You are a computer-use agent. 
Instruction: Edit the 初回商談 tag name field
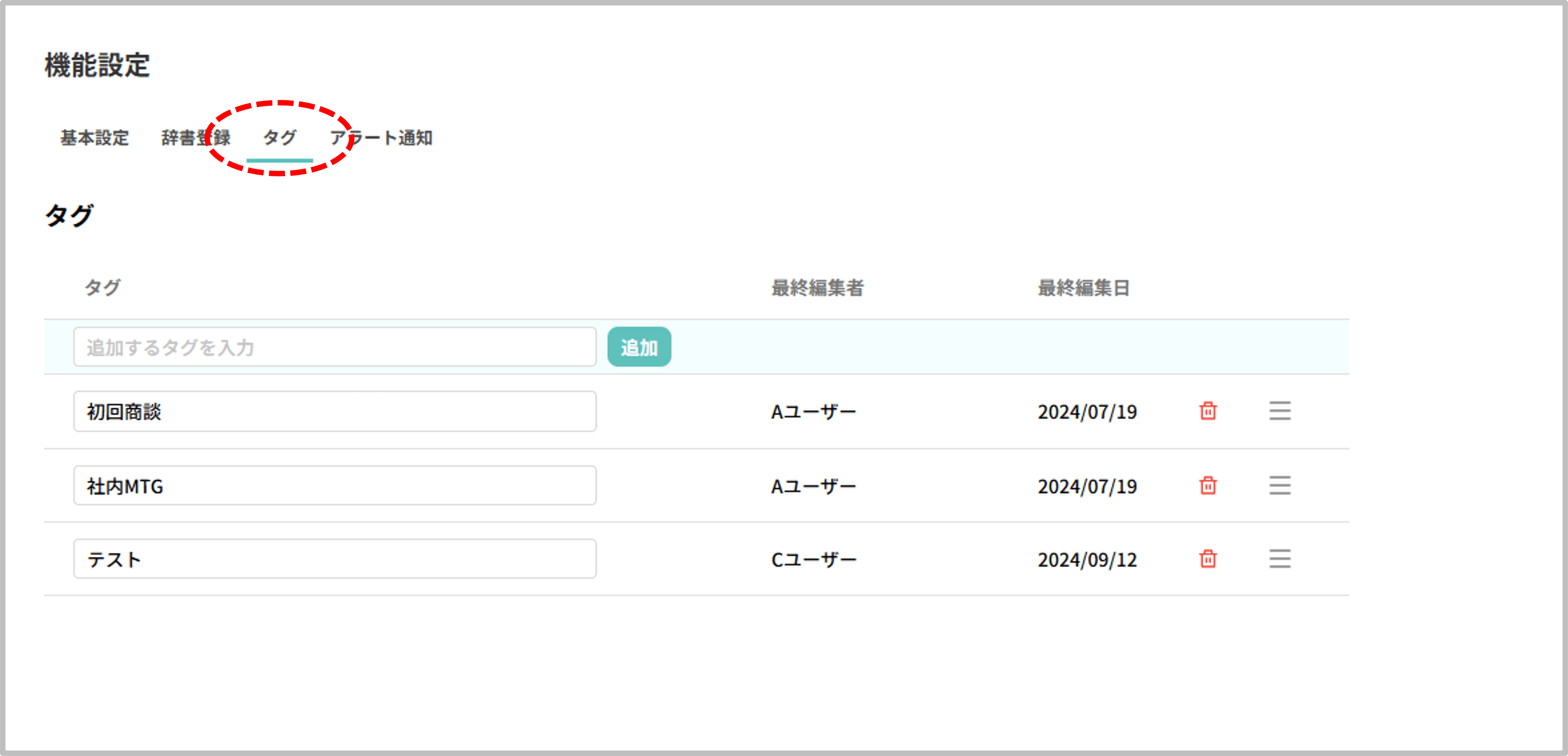pos(334,412)
